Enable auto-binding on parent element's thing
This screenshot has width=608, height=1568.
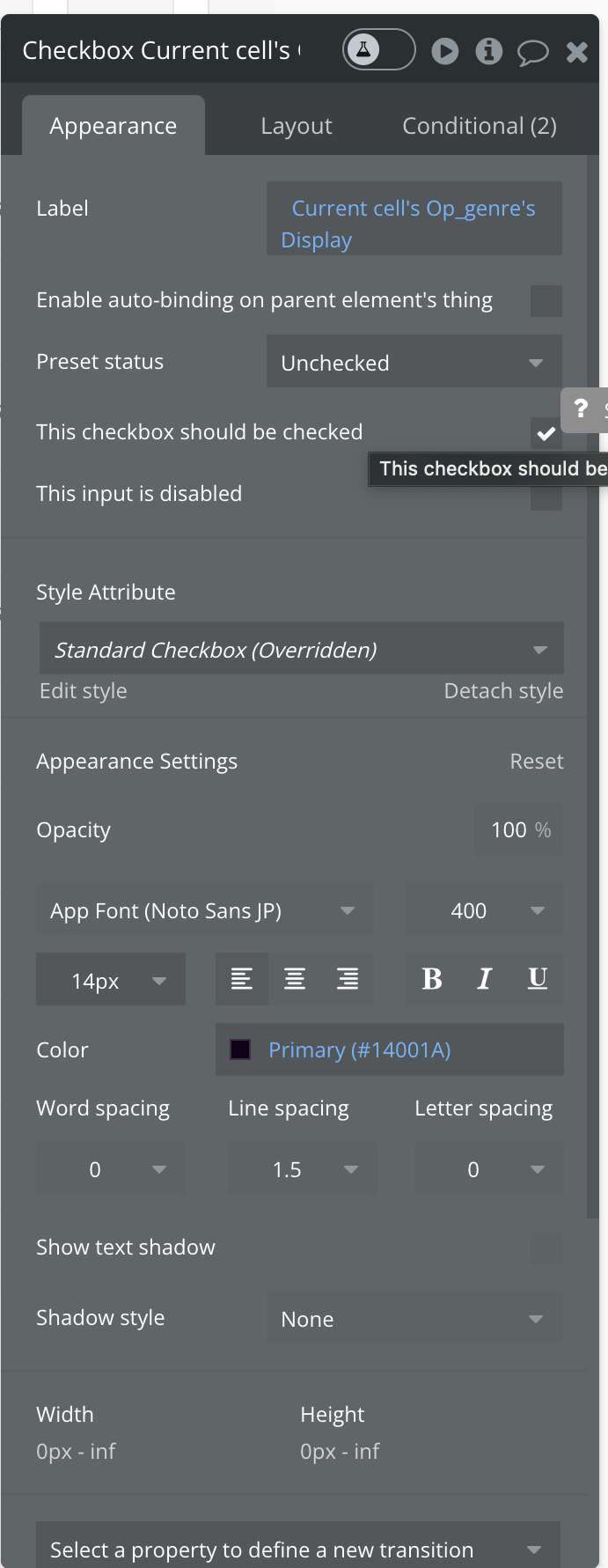pyautogui.click(x=546, y=301)
